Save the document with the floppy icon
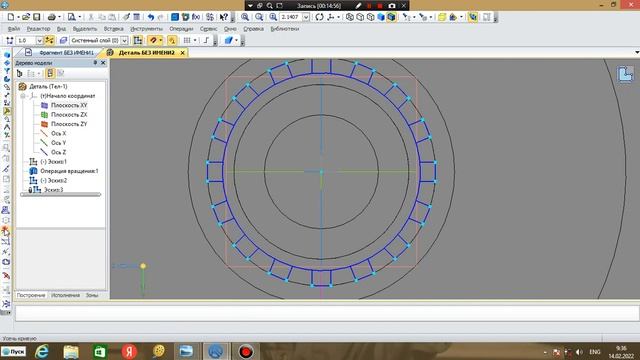 (x=37, y=17)
